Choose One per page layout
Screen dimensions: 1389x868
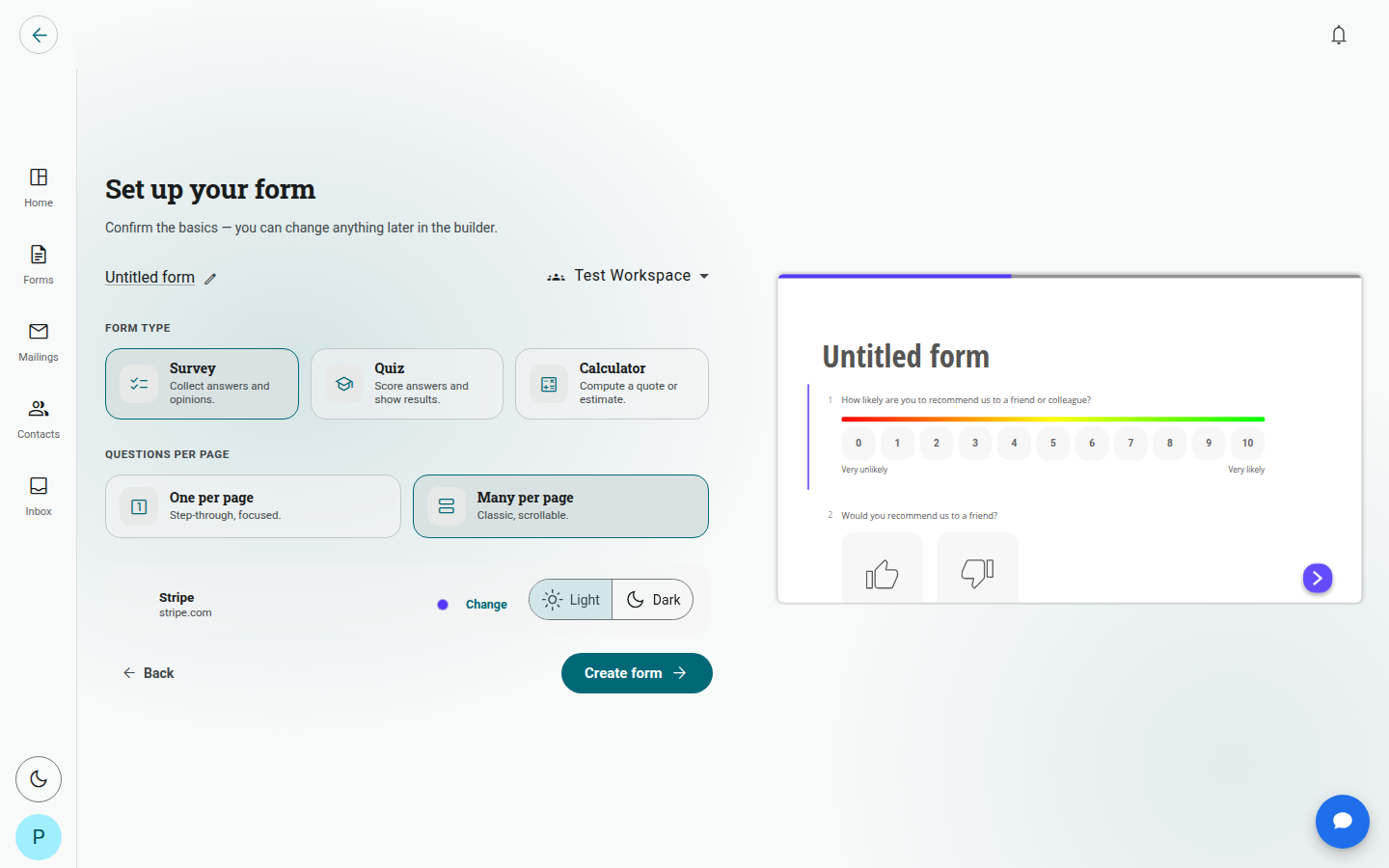pyautogui.click(x=253, y=506)
